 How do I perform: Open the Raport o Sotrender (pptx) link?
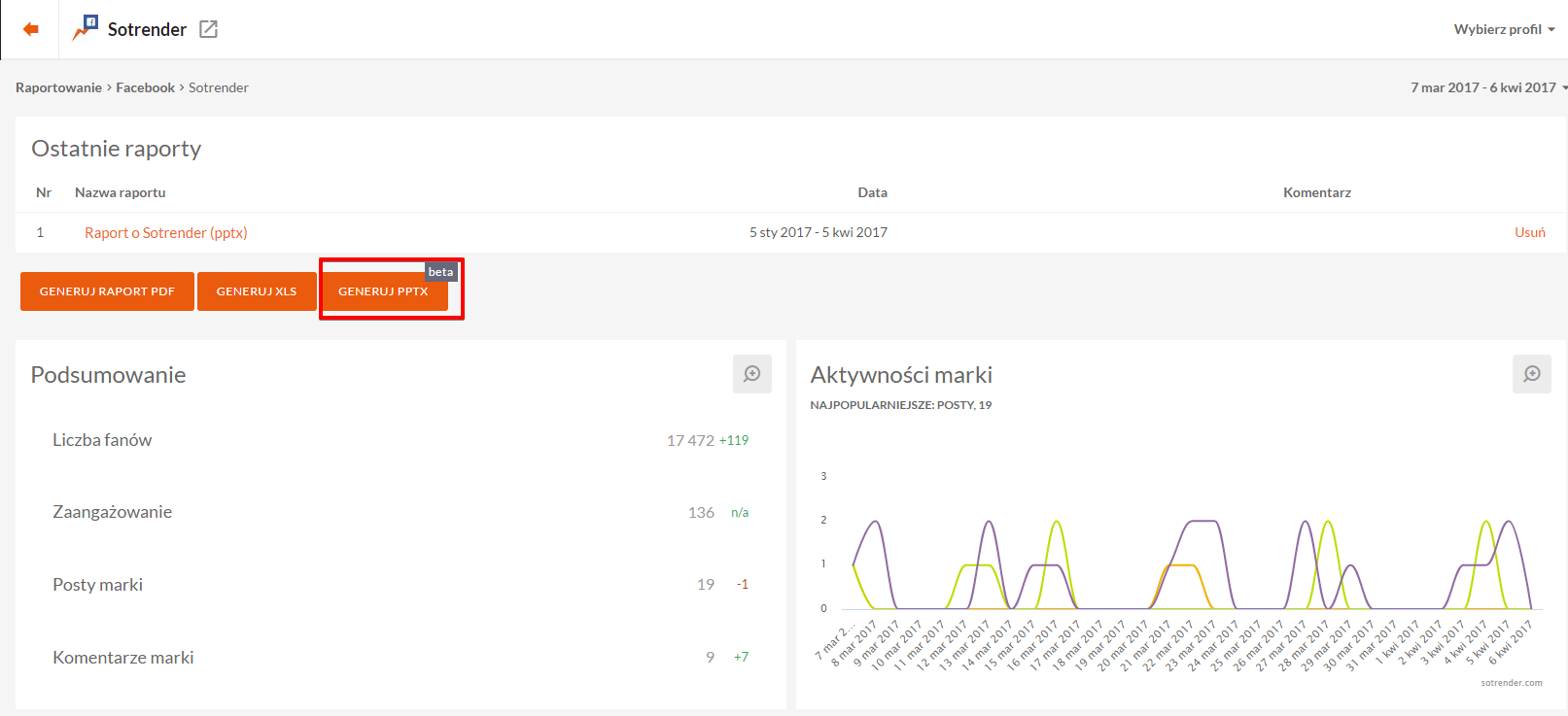[x=165, y=233]
